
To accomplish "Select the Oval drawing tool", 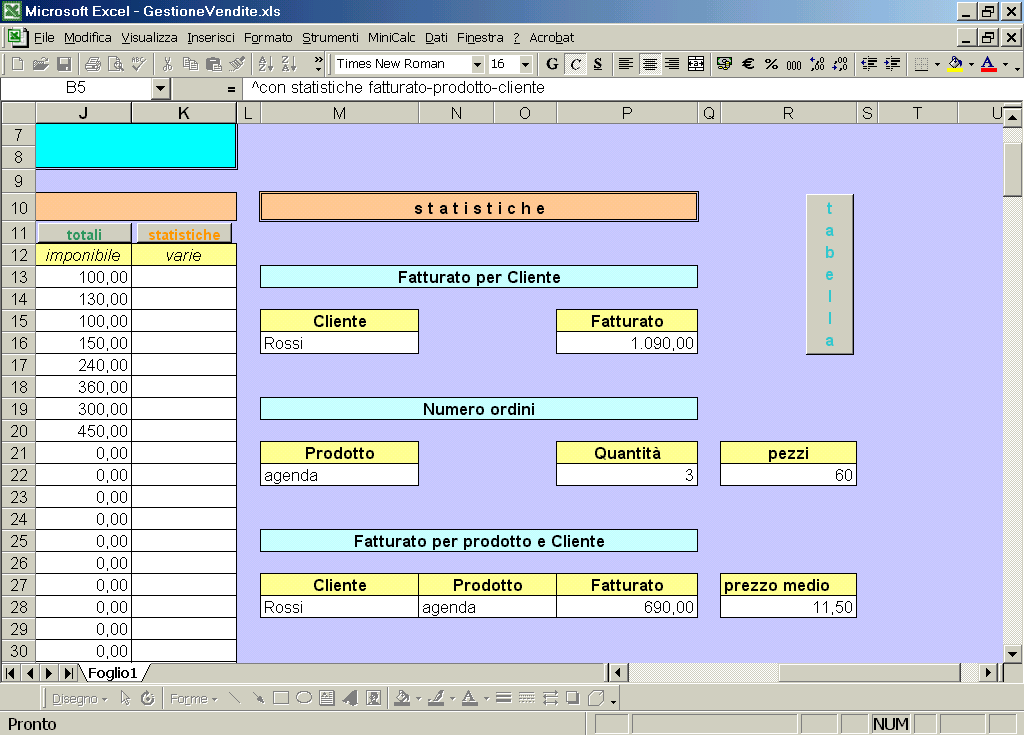I will (x=304, y=698).
